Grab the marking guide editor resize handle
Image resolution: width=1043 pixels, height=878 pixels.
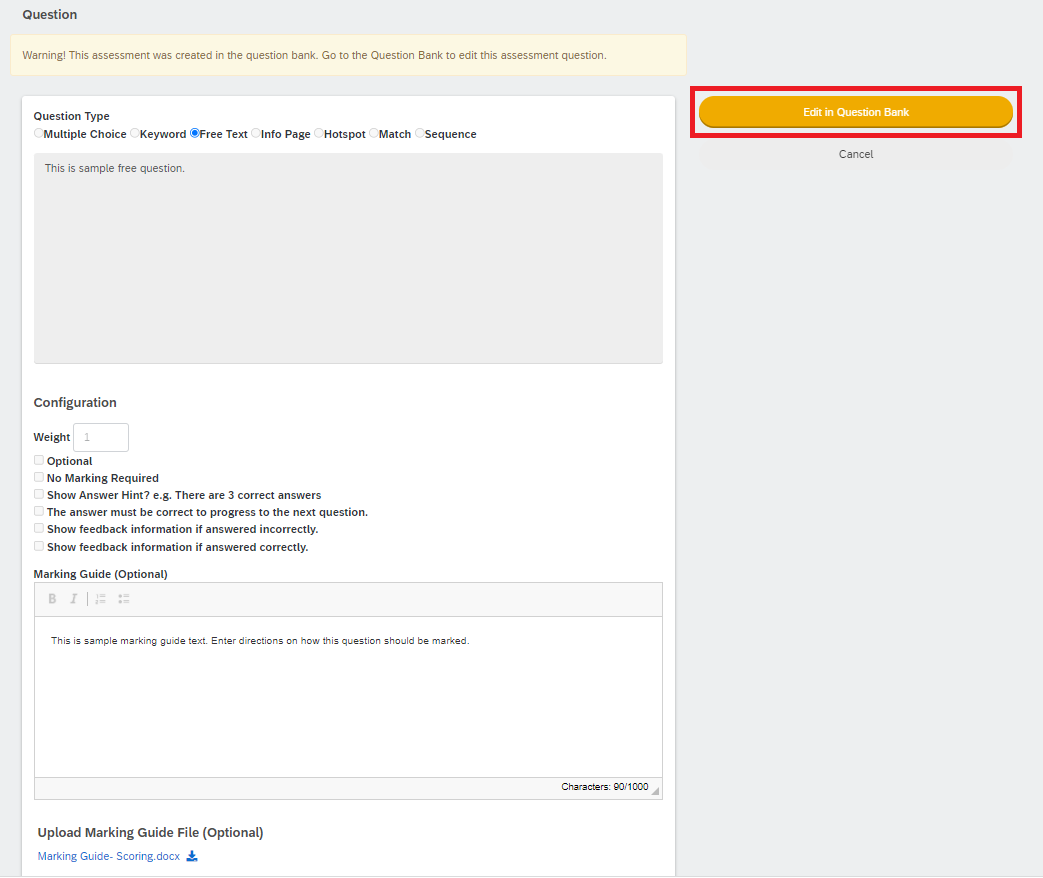coord(655,791)
